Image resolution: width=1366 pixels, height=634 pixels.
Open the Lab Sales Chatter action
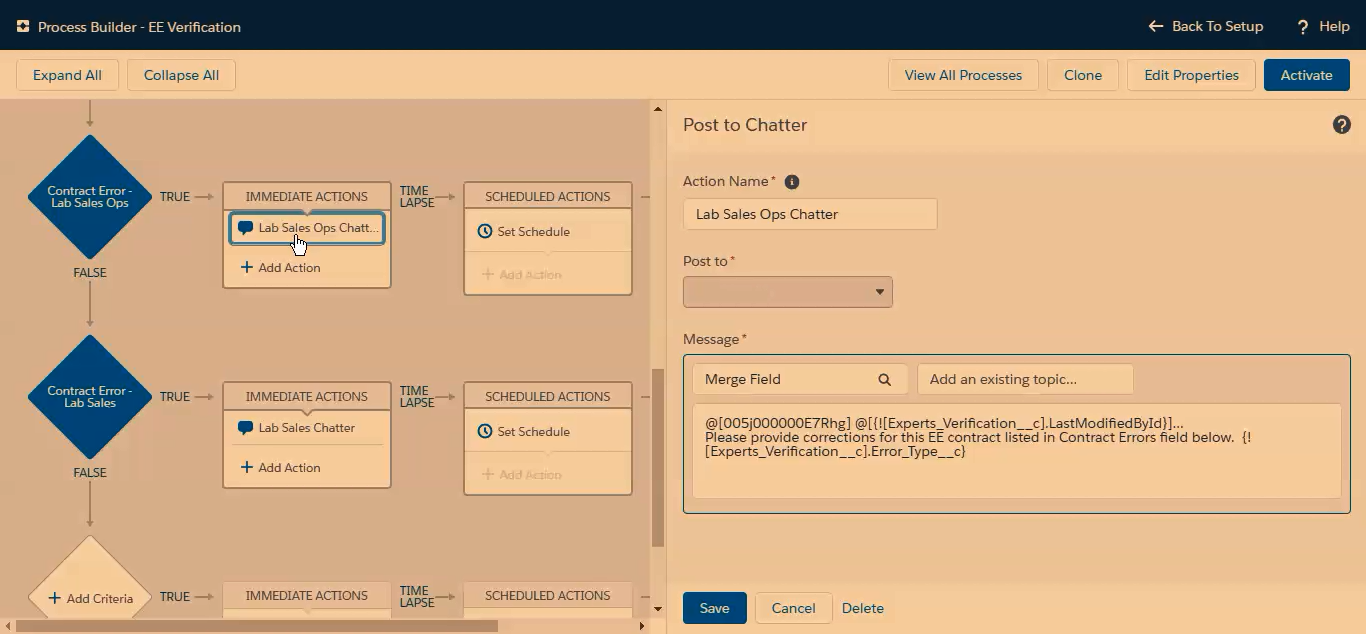(307, 428)
